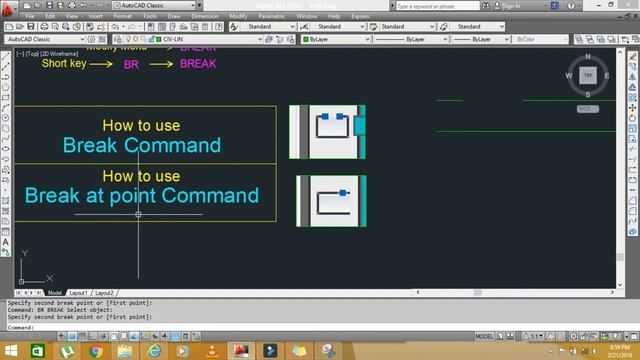Toggle Ortho Mode in status bar
The width and height of the screenshot is (640, 360).
pyautogui.click(x=93, y=336)
